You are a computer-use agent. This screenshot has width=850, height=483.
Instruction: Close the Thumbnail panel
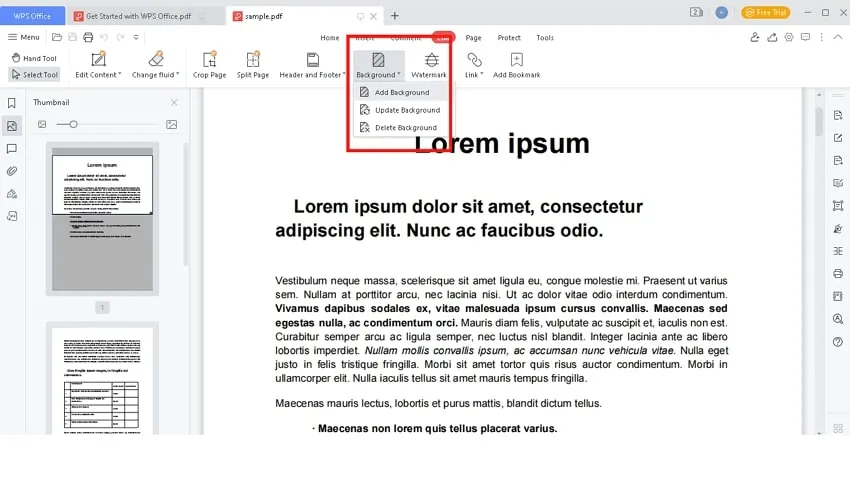pos(174,102)
